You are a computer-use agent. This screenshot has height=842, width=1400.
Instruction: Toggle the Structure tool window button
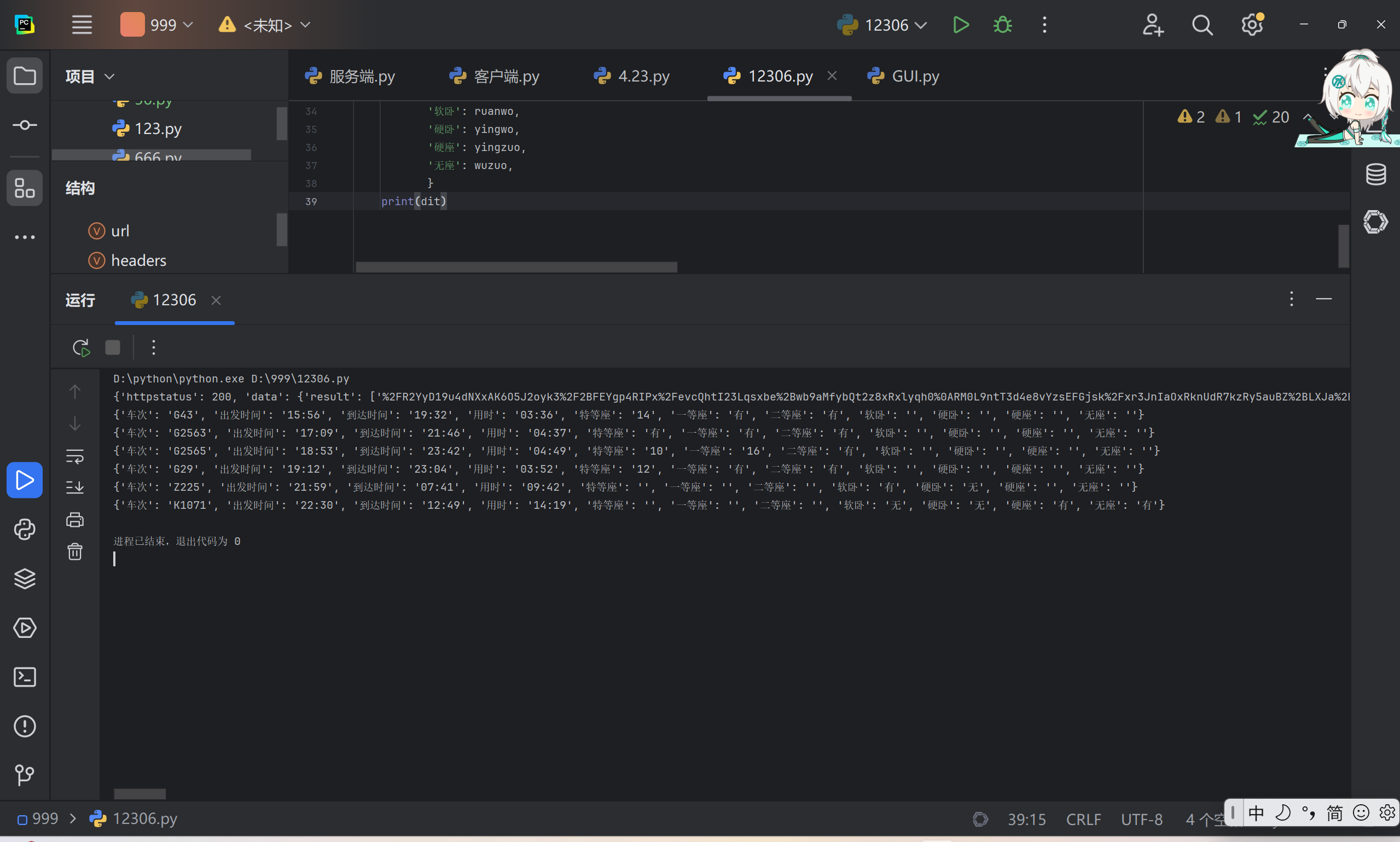click(x=25, y=188)
